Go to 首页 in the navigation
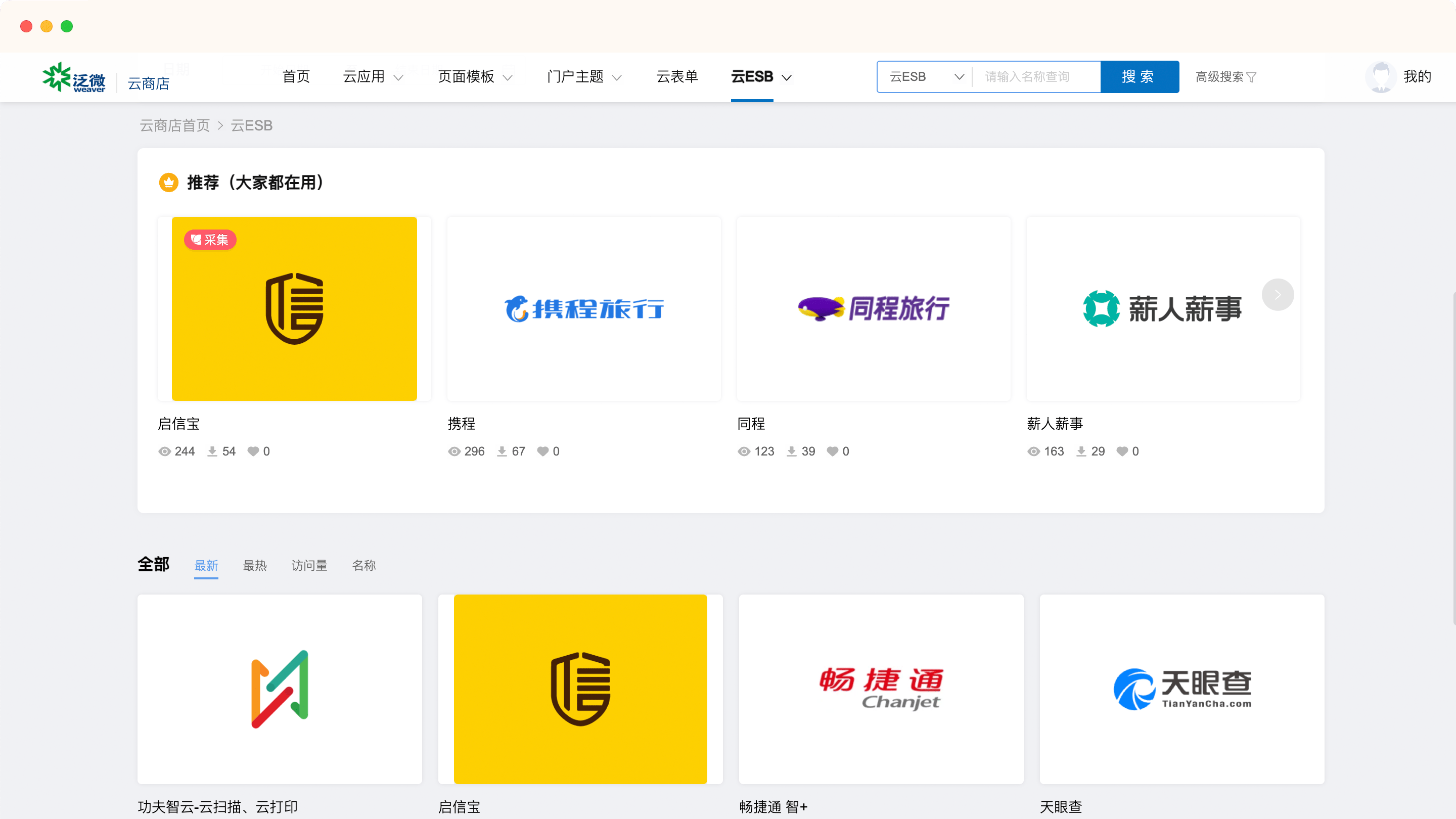 (296, 77)
